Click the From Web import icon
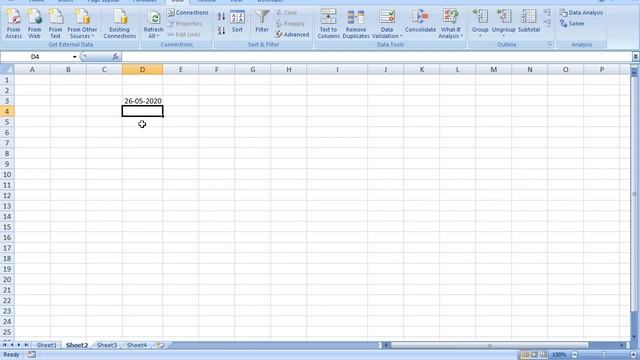The width and height of the screenshot is (640, 360). tap(34, 24)
